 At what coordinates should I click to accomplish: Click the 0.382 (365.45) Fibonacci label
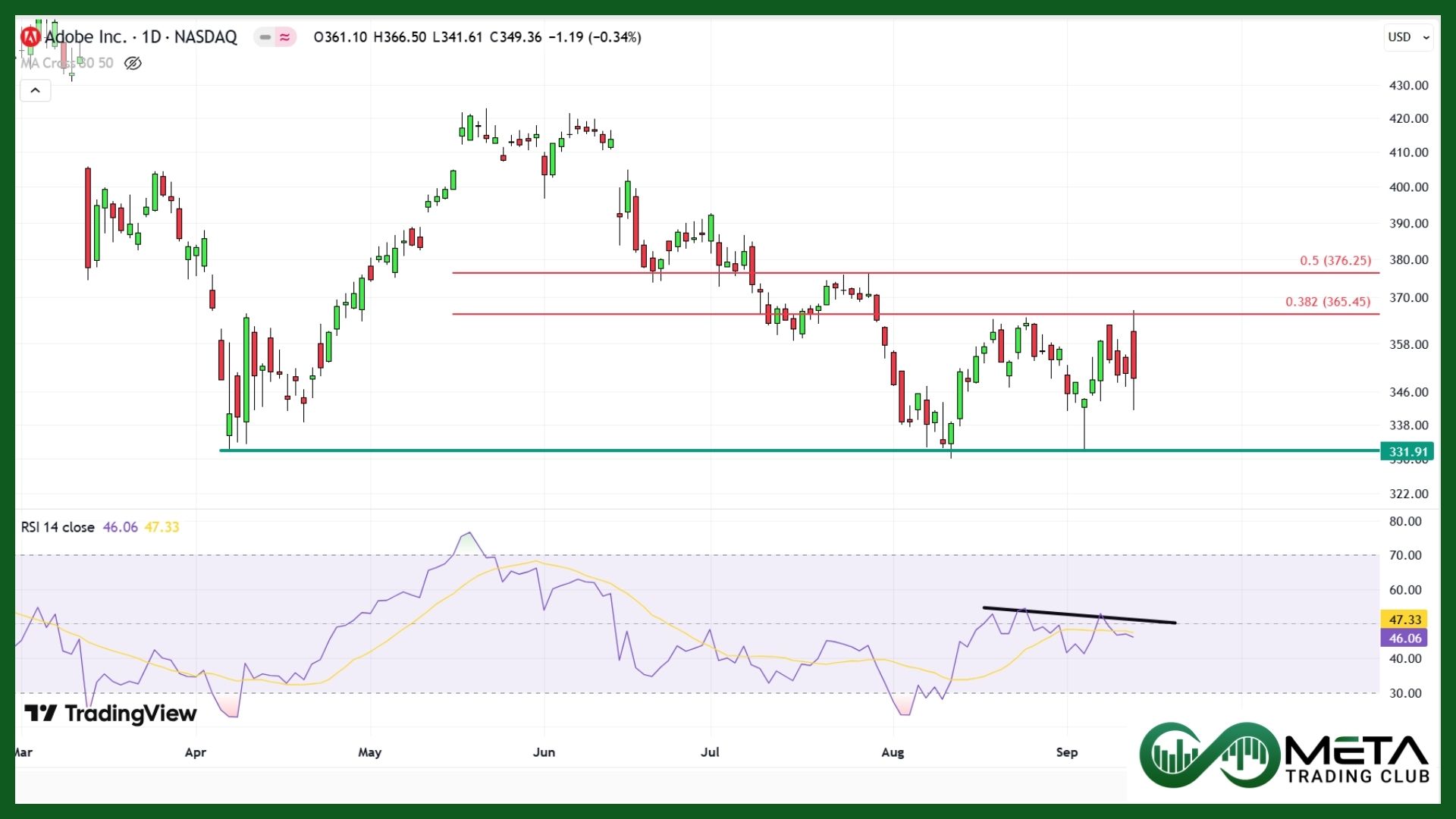[x=1327, y=302]
